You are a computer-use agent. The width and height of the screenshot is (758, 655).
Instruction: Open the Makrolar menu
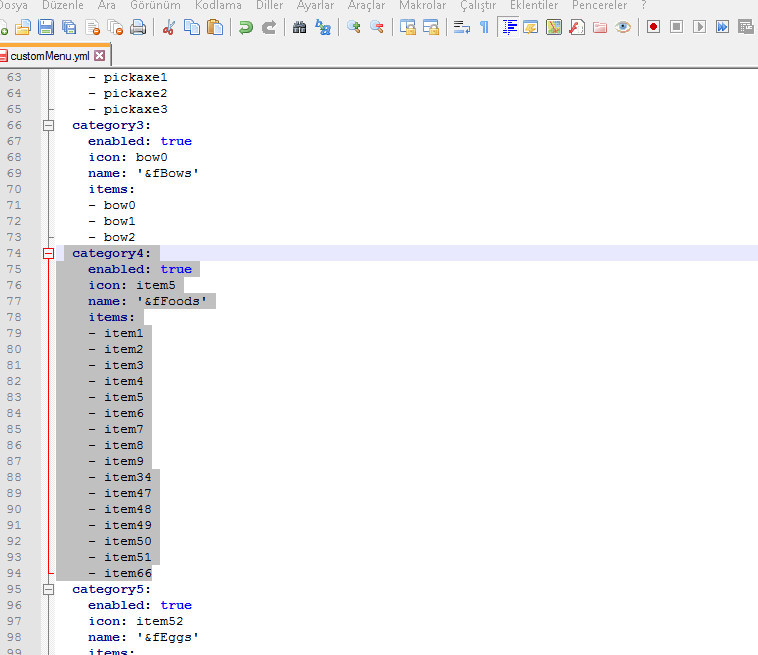423,5
